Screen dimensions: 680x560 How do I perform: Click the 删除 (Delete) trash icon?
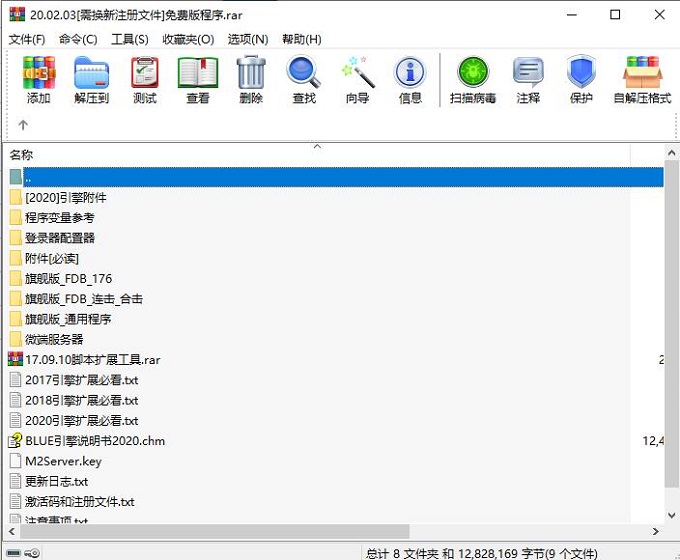point(251,72)
